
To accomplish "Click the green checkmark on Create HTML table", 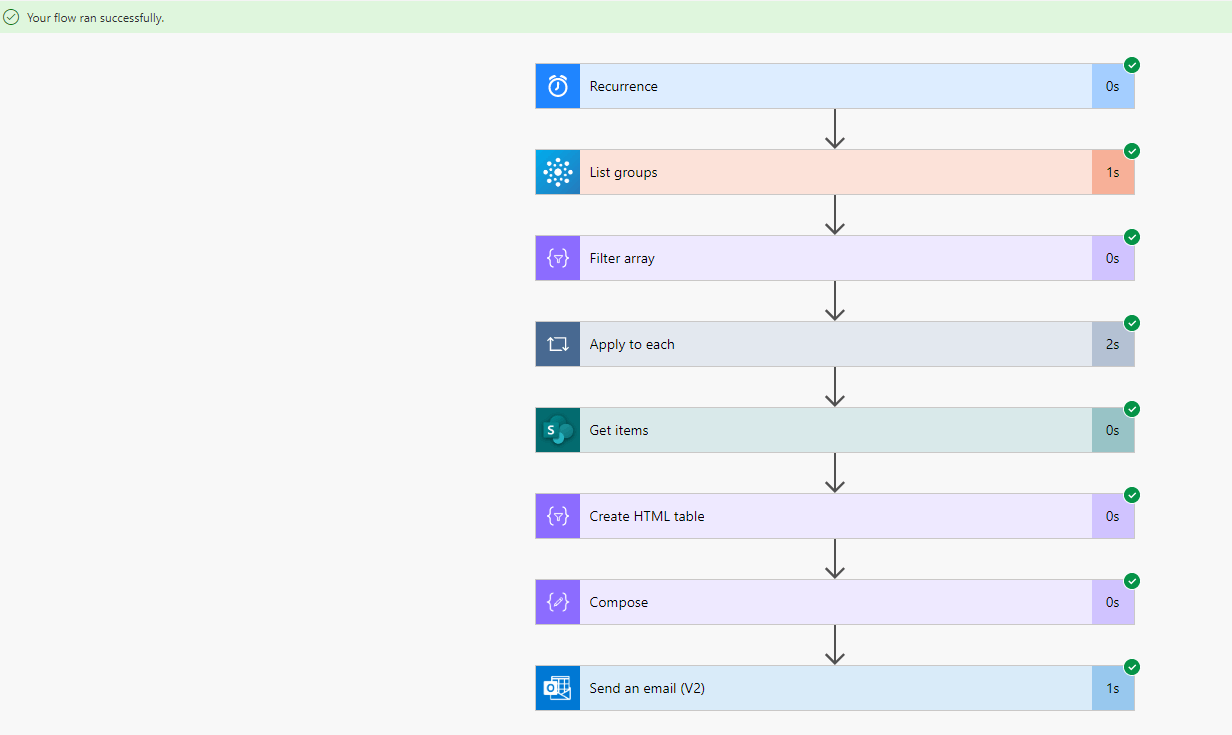I will click(1132, 495).
